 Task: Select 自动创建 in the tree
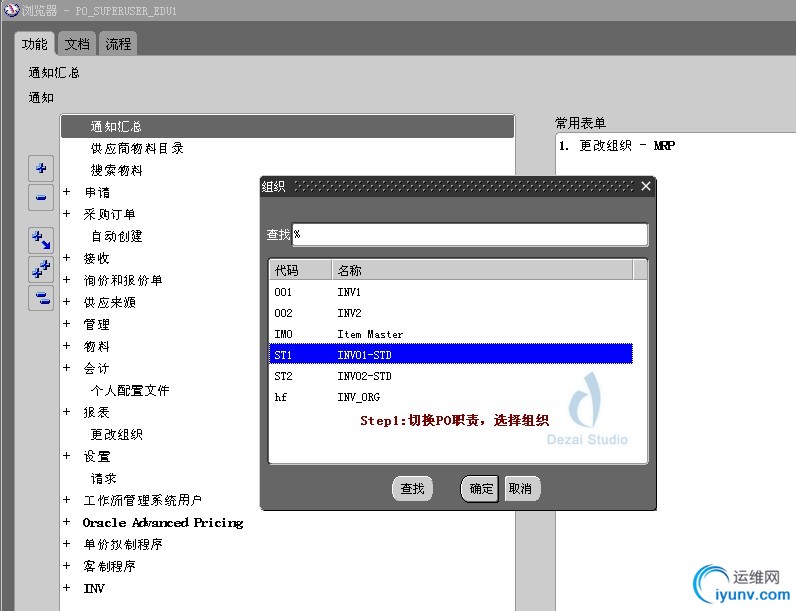tap(116, 236)
